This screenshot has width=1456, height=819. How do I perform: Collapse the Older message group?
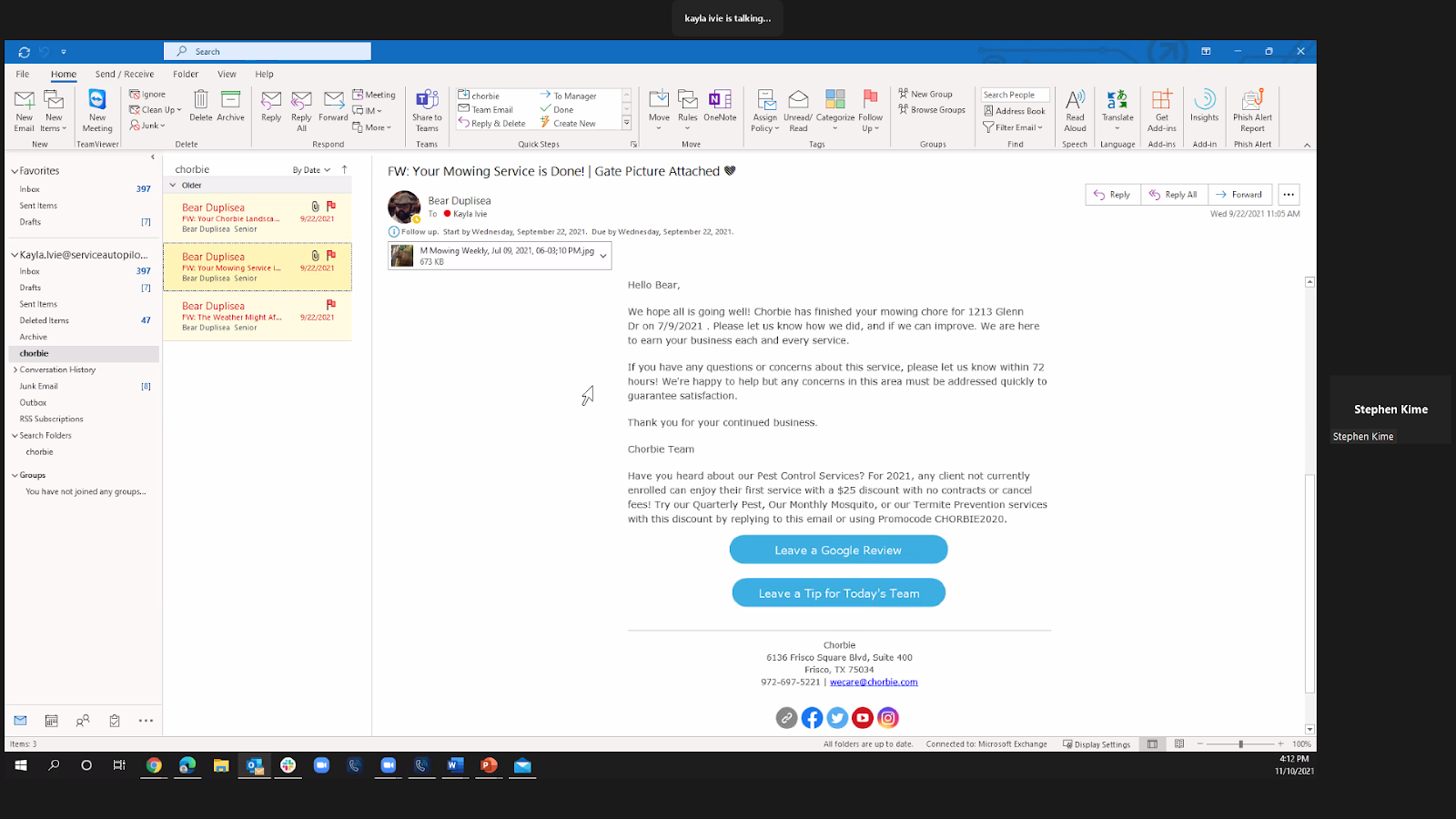[173, 185]
